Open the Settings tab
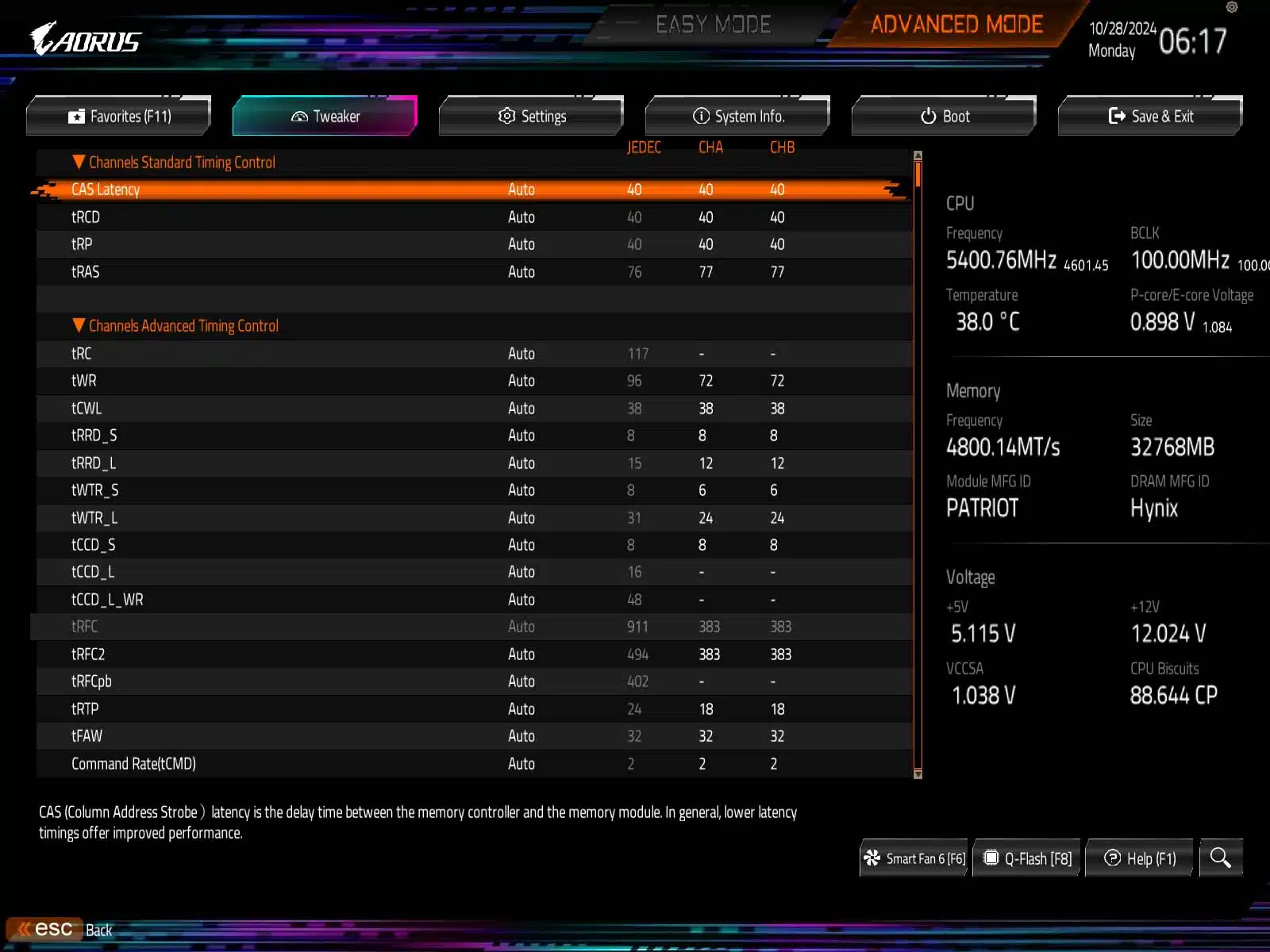 532,116
